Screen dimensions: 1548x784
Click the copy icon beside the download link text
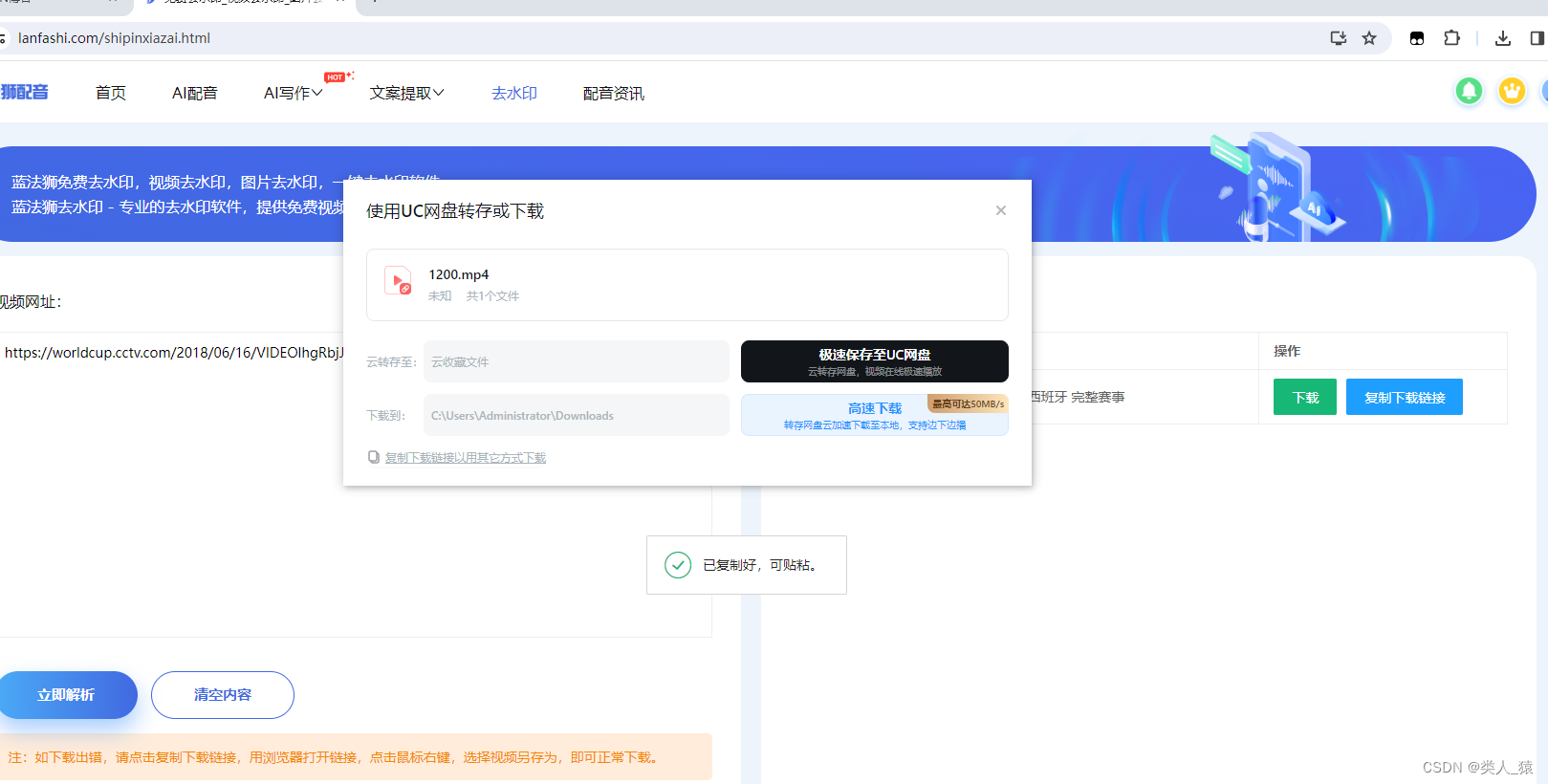coord(374,457)
